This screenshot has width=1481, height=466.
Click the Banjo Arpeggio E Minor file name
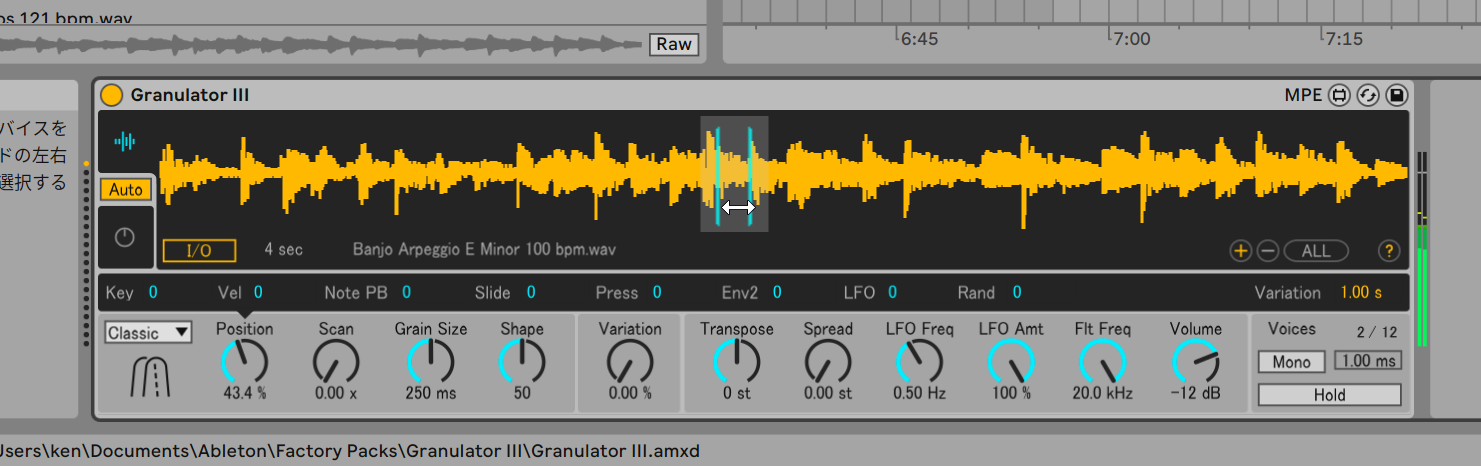point(485,250)
